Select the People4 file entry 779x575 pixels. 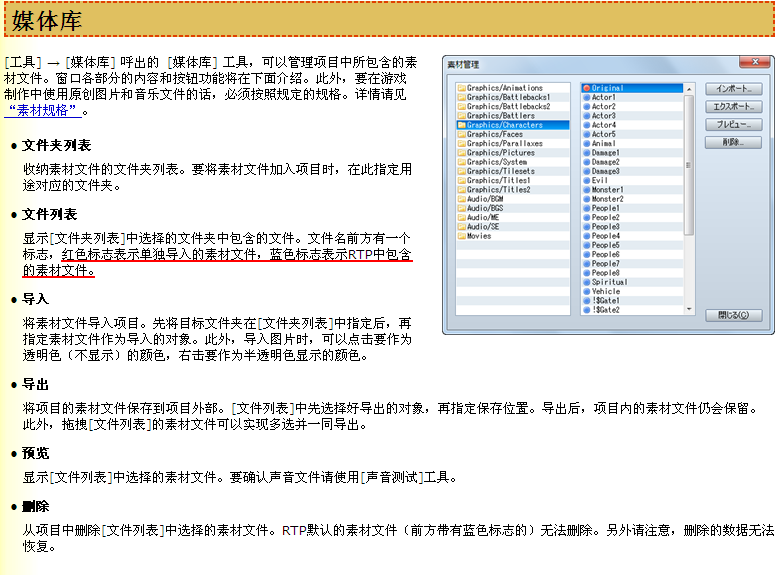tap(632, 236)
